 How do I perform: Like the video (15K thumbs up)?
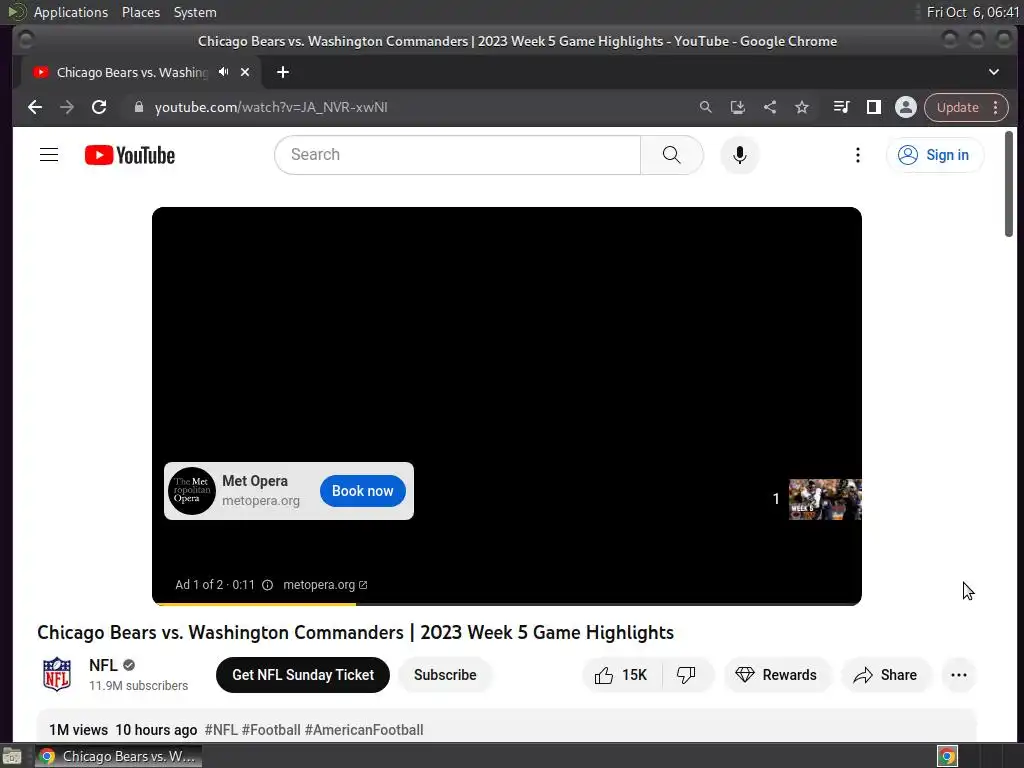[x=621, y=675]
